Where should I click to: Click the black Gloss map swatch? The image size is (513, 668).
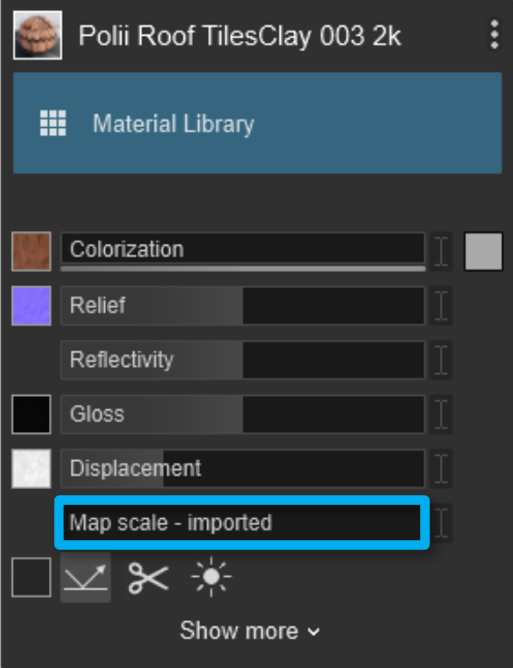click(x=32, y=414)
